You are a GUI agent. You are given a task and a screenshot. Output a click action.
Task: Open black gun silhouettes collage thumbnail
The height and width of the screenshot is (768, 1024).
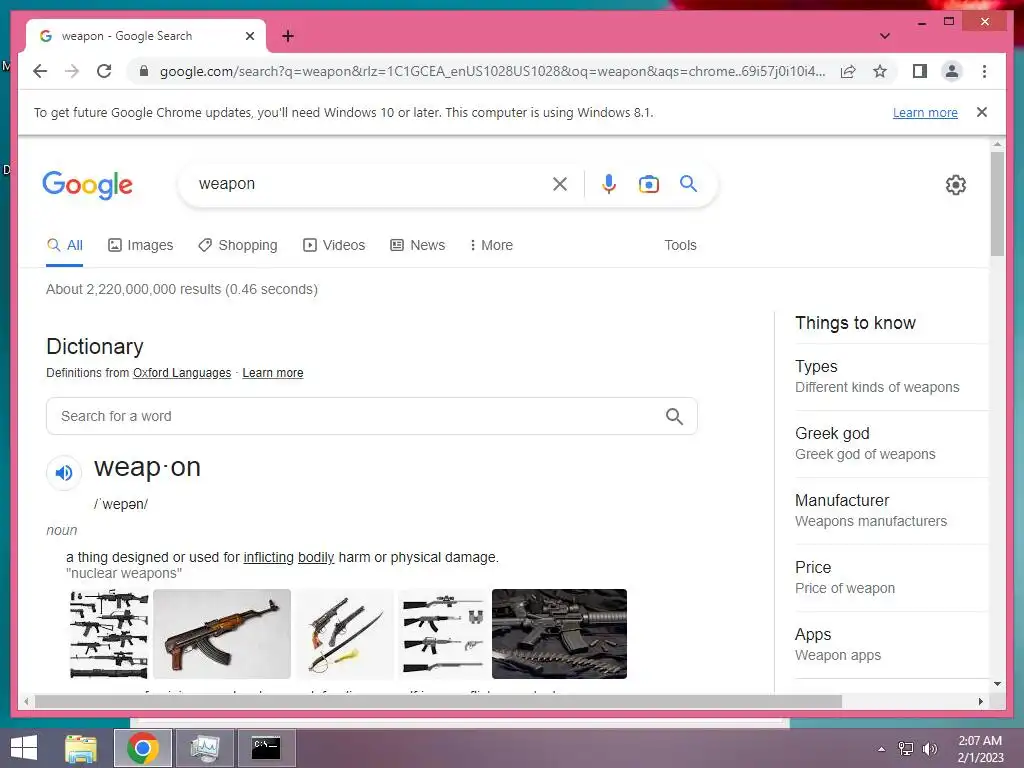(x=109, y=634)
